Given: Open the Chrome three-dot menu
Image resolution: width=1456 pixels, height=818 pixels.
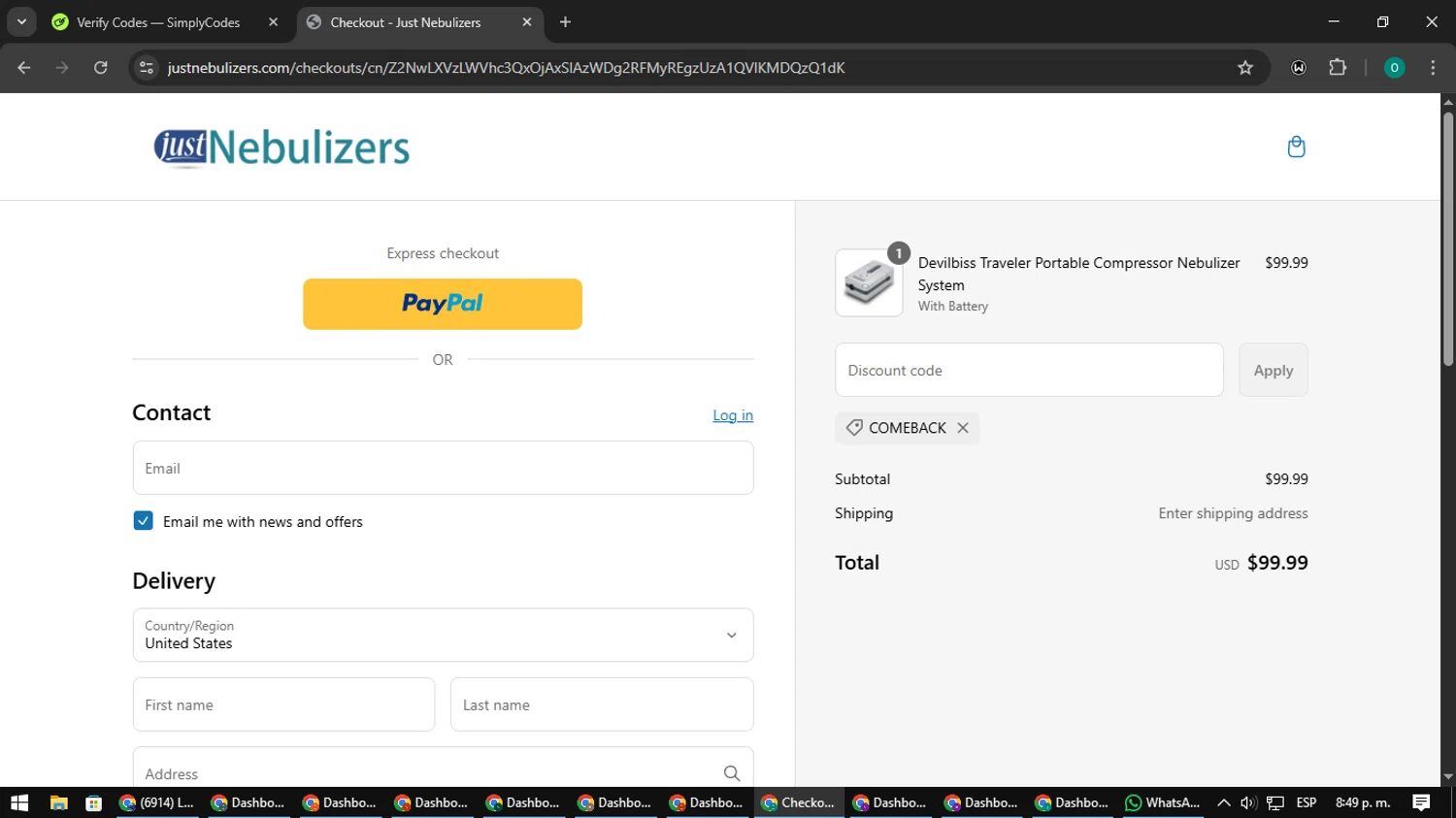Looking at the screenshot, I should pos(1433,68).
